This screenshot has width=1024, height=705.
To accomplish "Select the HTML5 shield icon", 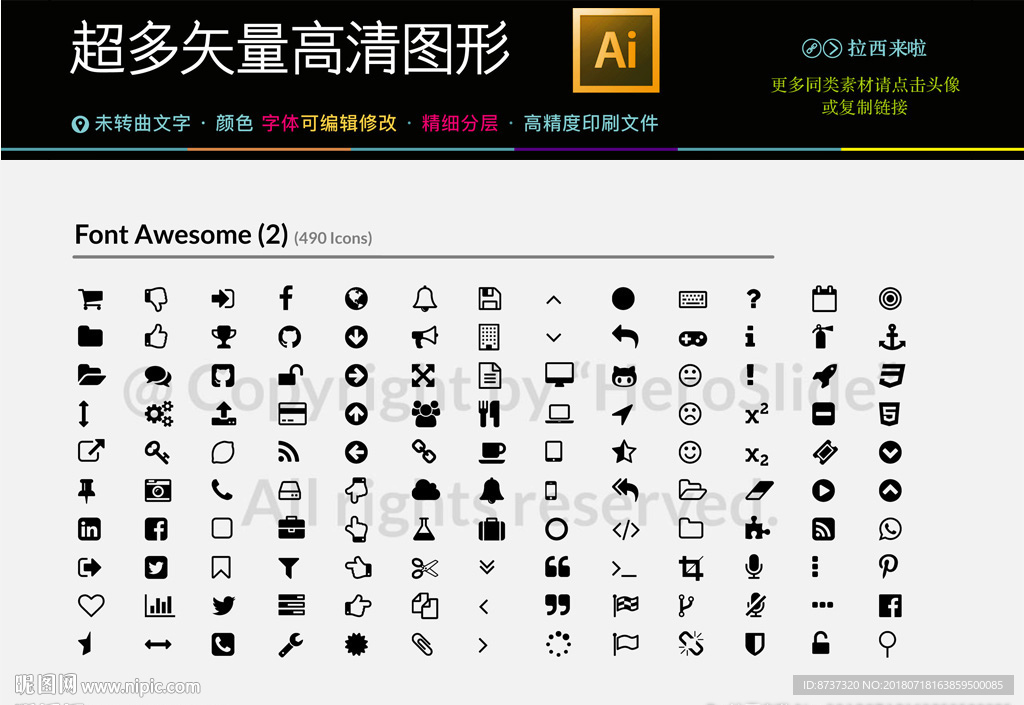I will point(889,414).
